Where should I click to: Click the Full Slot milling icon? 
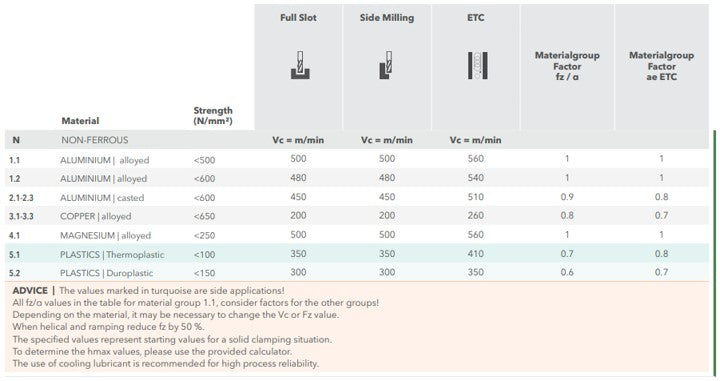pos(300,65)
